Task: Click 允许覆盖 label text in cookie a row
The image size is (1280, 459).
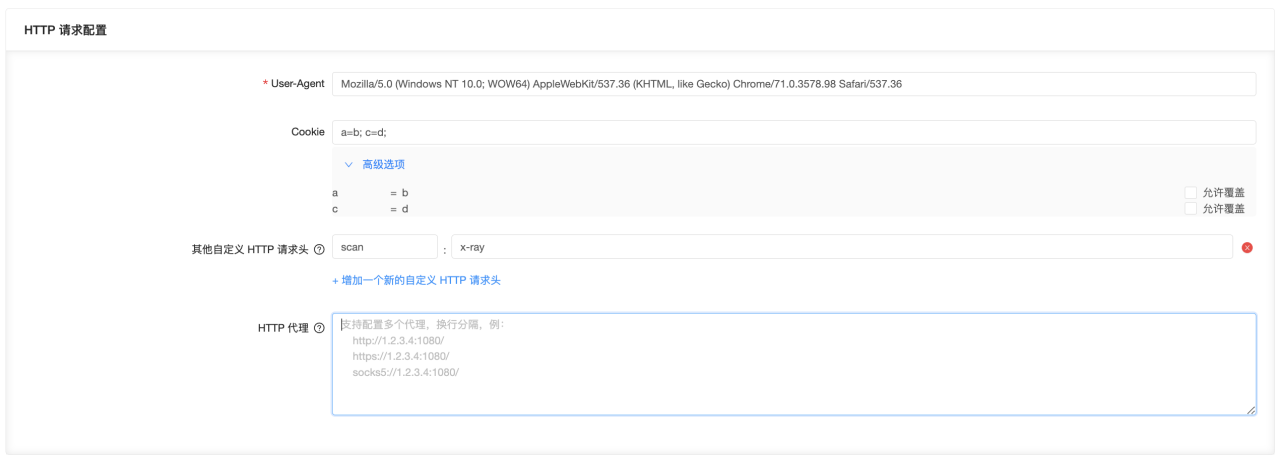Action: click(1223, 192)
